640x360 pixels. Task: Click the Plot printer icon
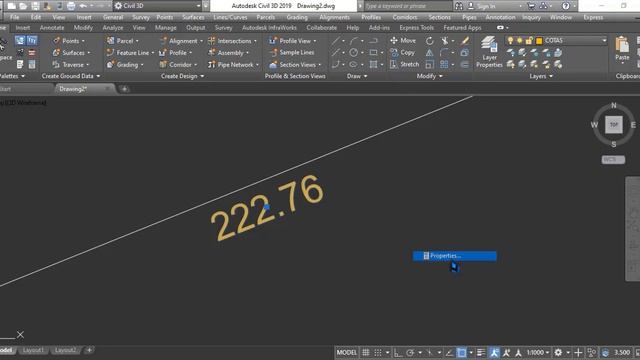pos(71,6)
